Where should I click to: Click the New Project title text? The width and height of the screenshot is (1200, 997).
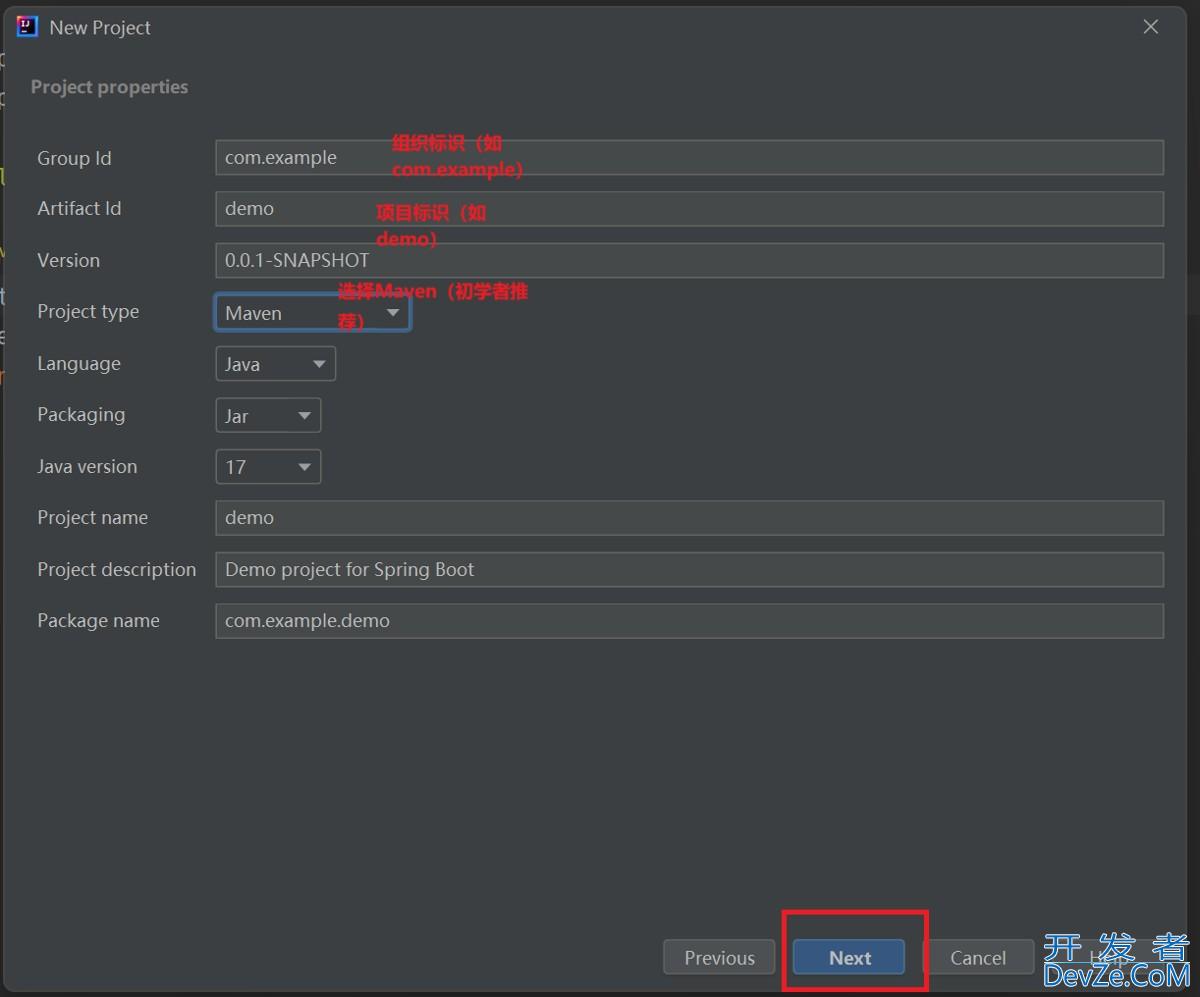pyautogui.click(x=100, y=28)
